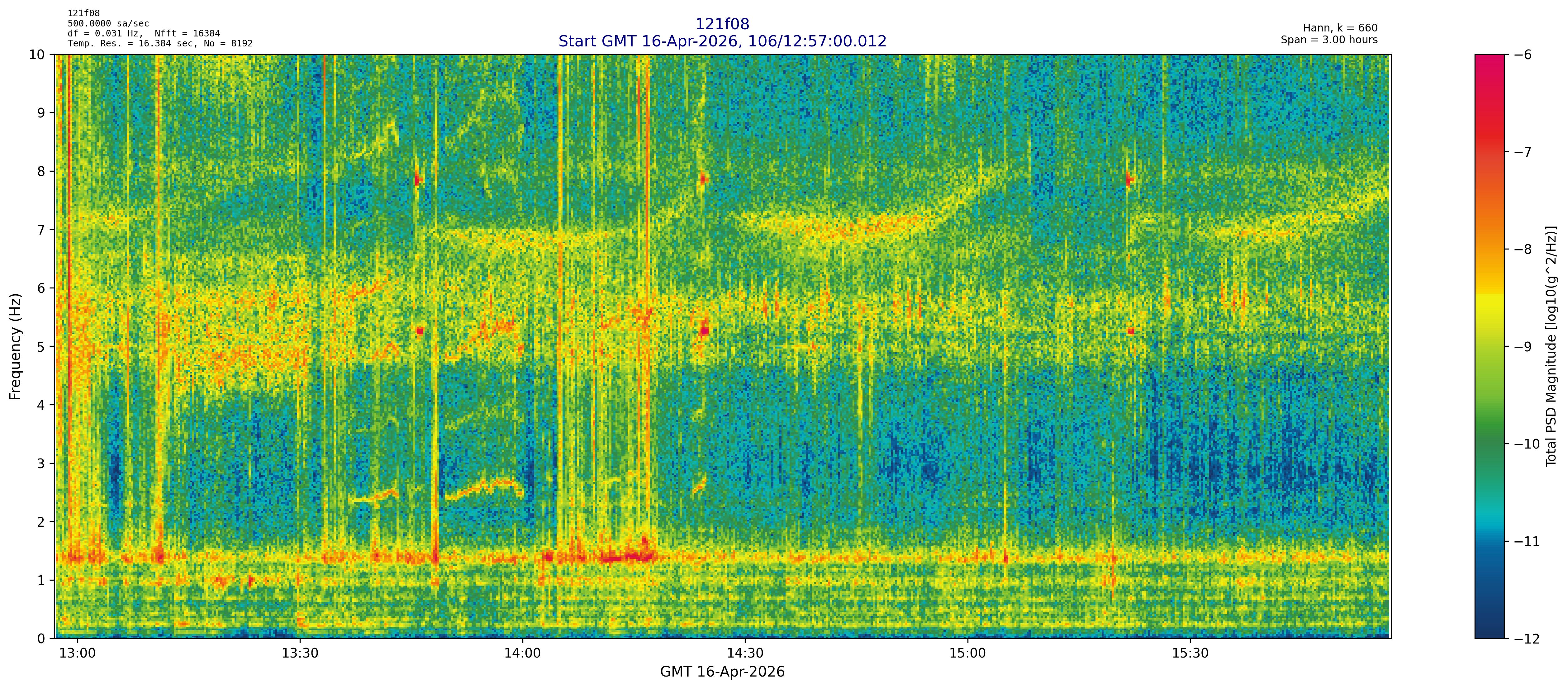This screenshot has height=689, width=1568.
Task: Click the 500.0000 sa/sec header text
Action: point(108,24)
